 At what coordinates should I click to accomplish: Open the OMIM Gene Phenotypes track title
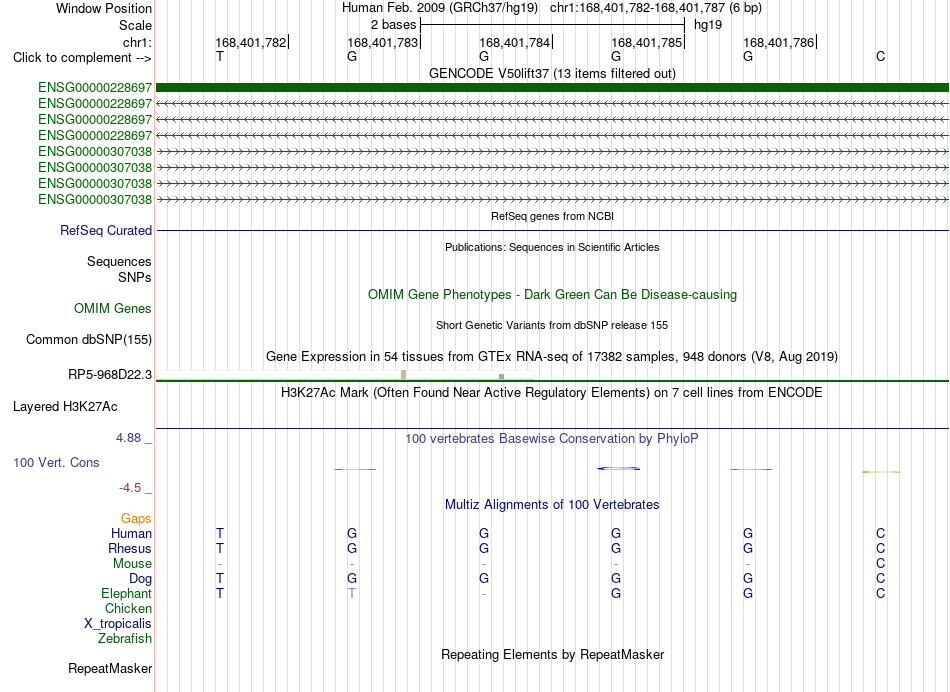click(552, 294)
